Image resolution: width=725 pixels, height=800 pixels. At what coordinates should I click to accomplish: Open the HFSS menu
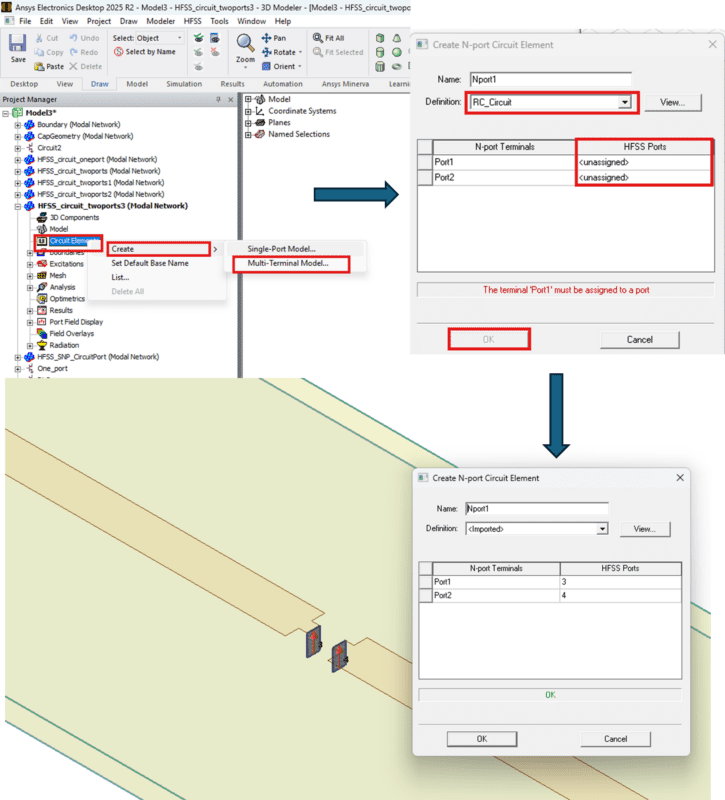[192, 21]
